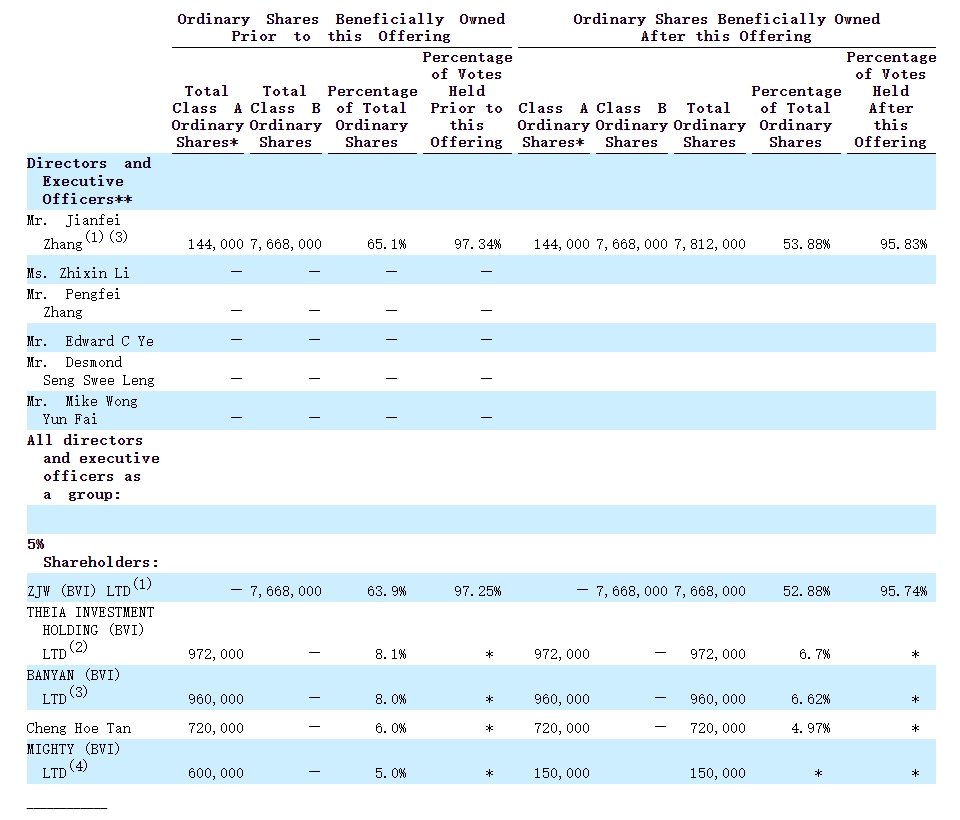960x820 pixels.
Task: Click Jianfei Zhang's 65.1% percentage value
Action: pos(387,244)
